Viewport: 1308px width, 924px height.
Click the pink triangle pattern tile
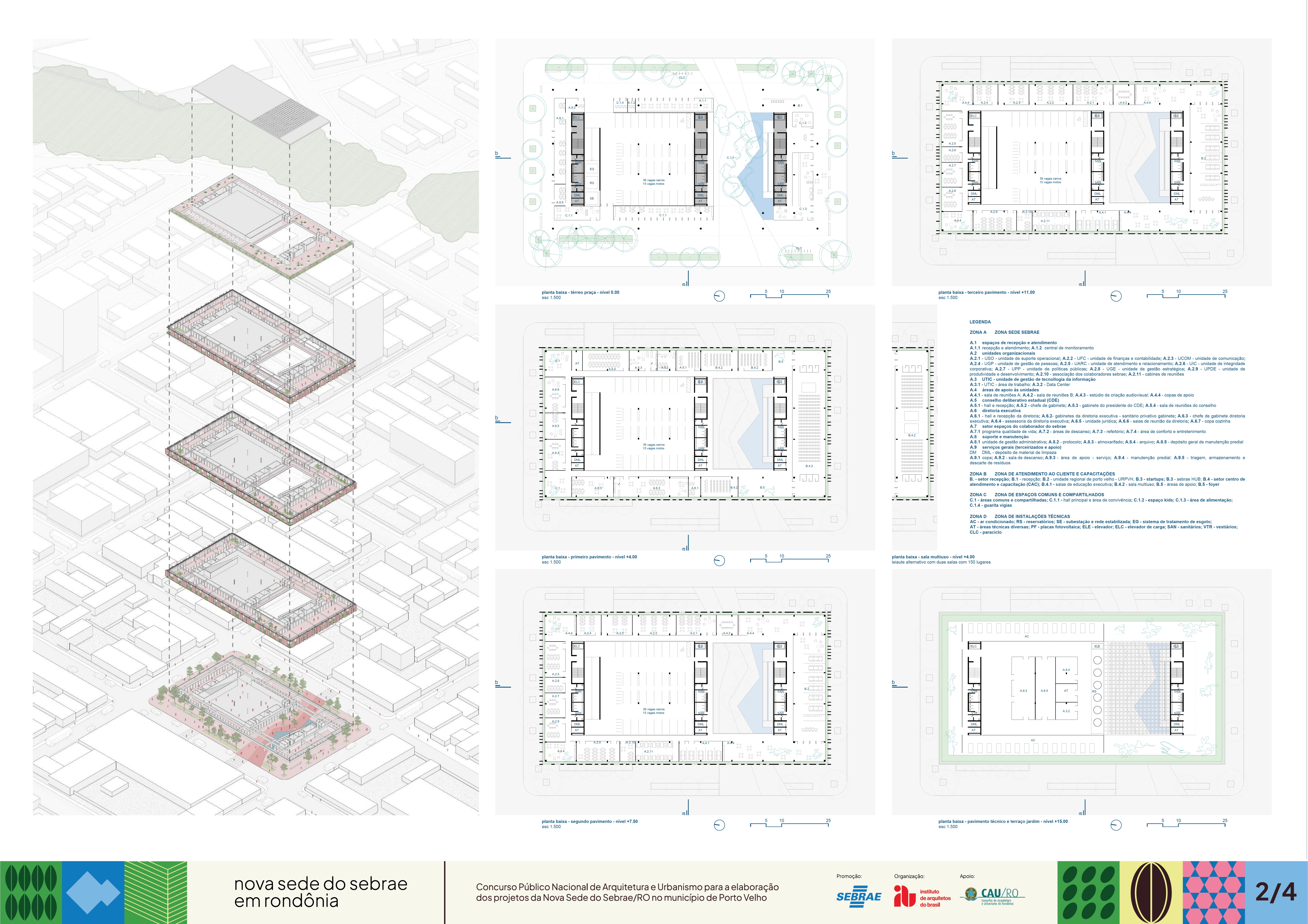pyautogui.click(x=1213, y=893)
